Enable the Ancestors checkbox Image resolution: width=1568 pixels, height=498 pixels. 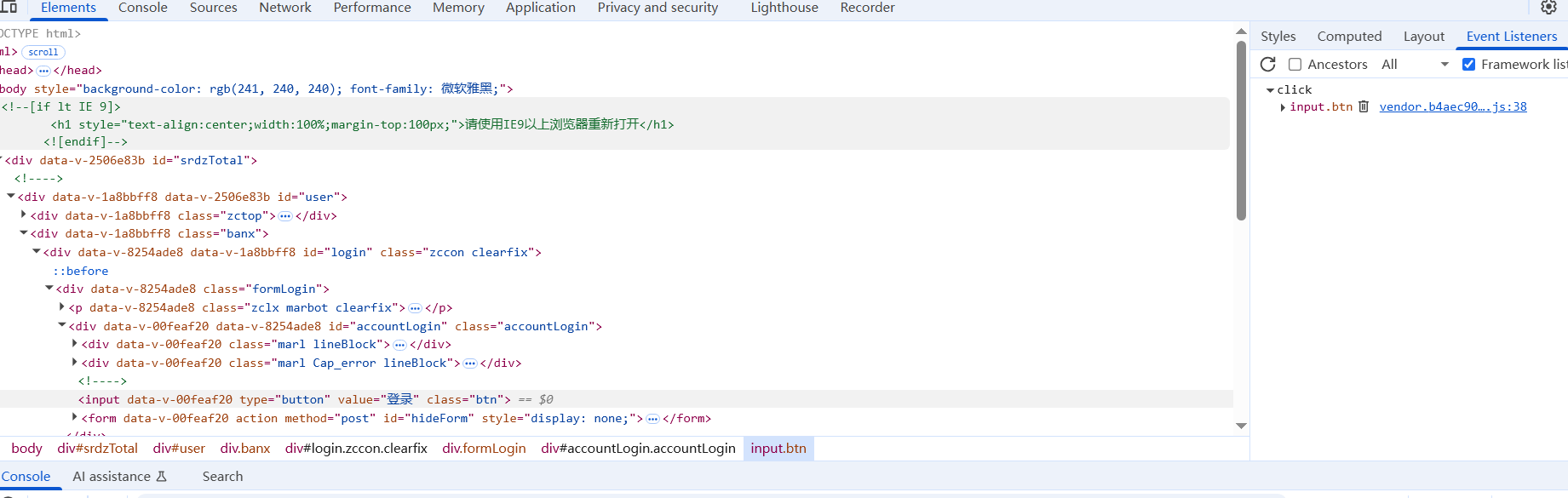coord(1295,65)
